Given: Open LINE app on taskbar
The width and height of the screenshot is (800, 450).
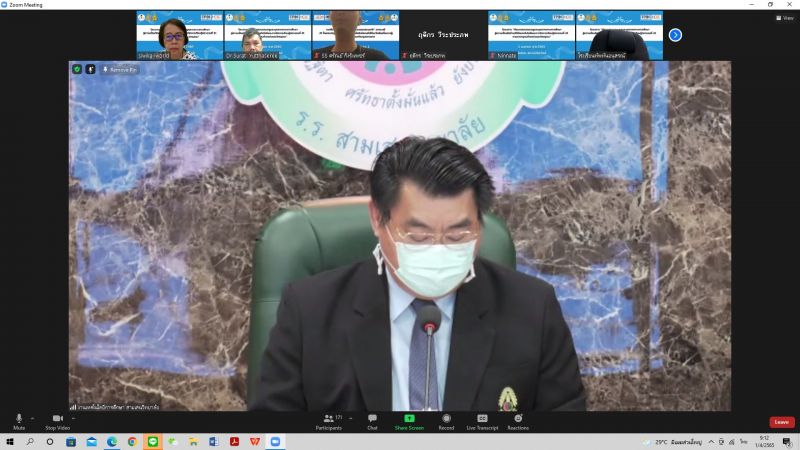Looking at the screenshot, I should pyautogui.click(x=153, y=442).
